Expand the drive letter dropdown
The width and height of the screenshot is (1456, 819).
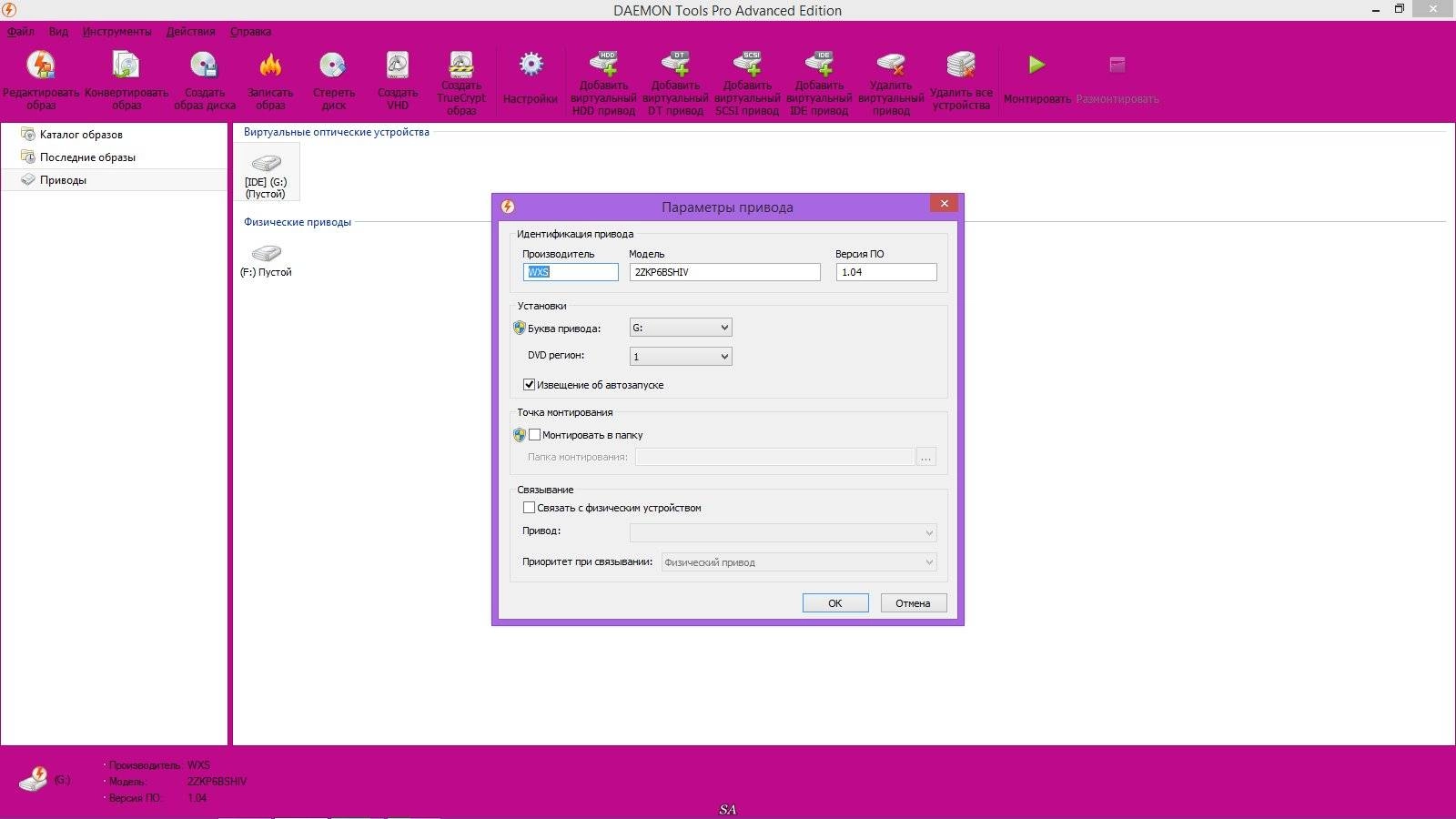[x=681, y=328]
